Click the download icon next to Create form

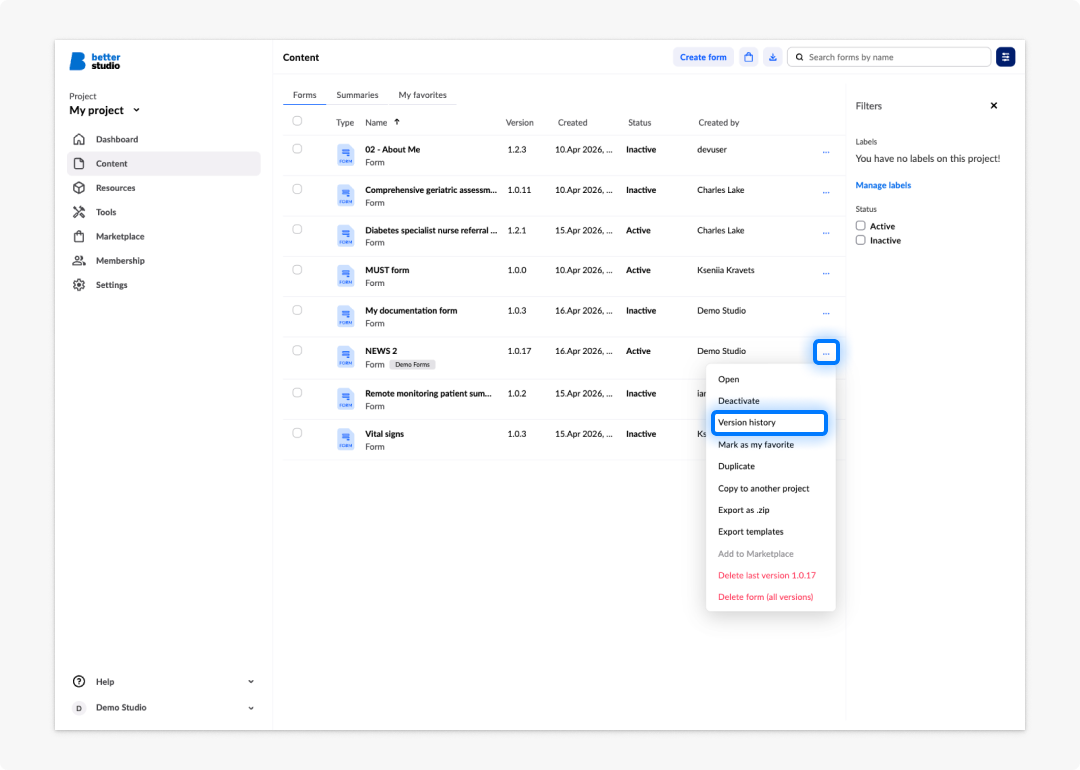click(773, 57)
